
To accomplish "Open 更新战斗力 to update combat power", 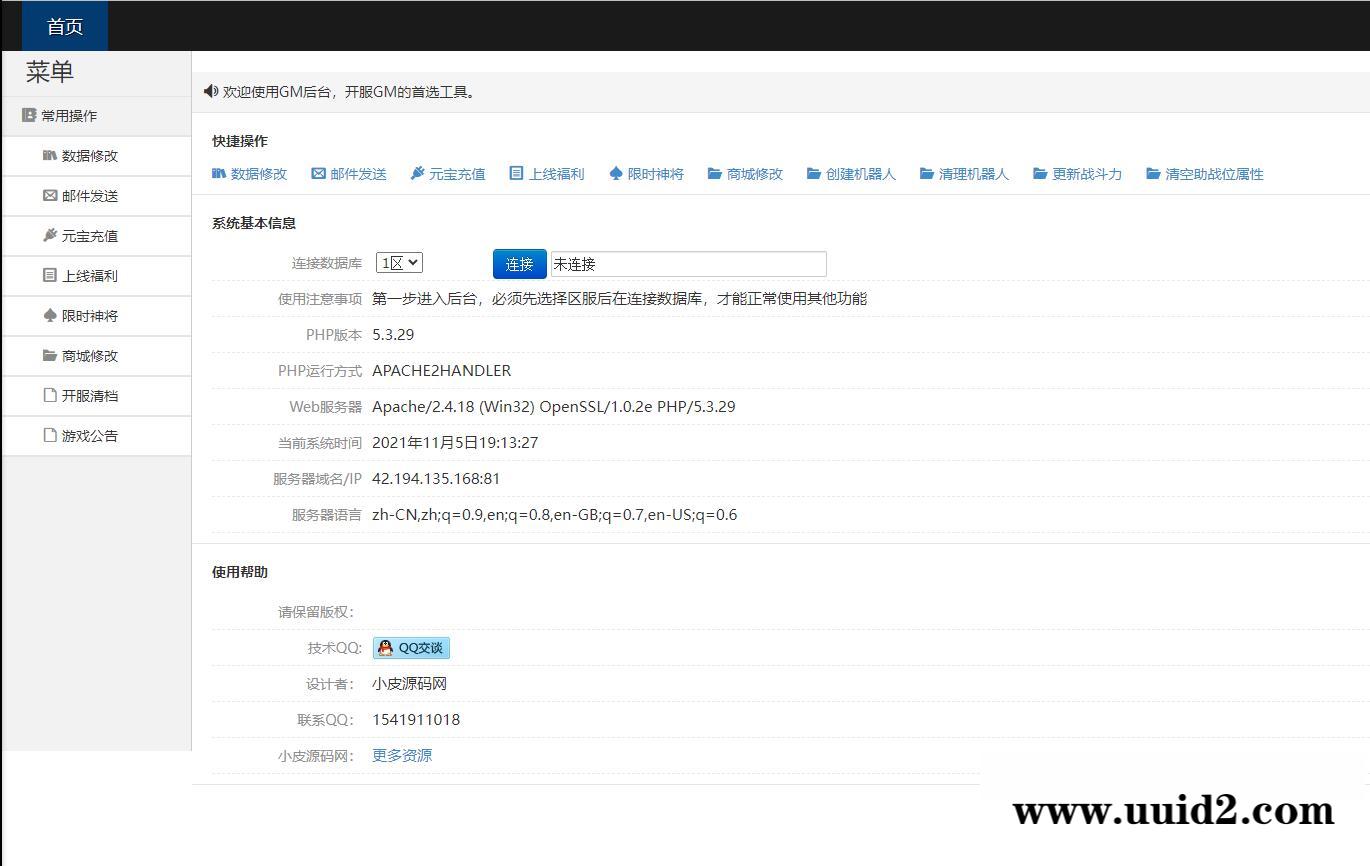I will tap(1076, 173).
